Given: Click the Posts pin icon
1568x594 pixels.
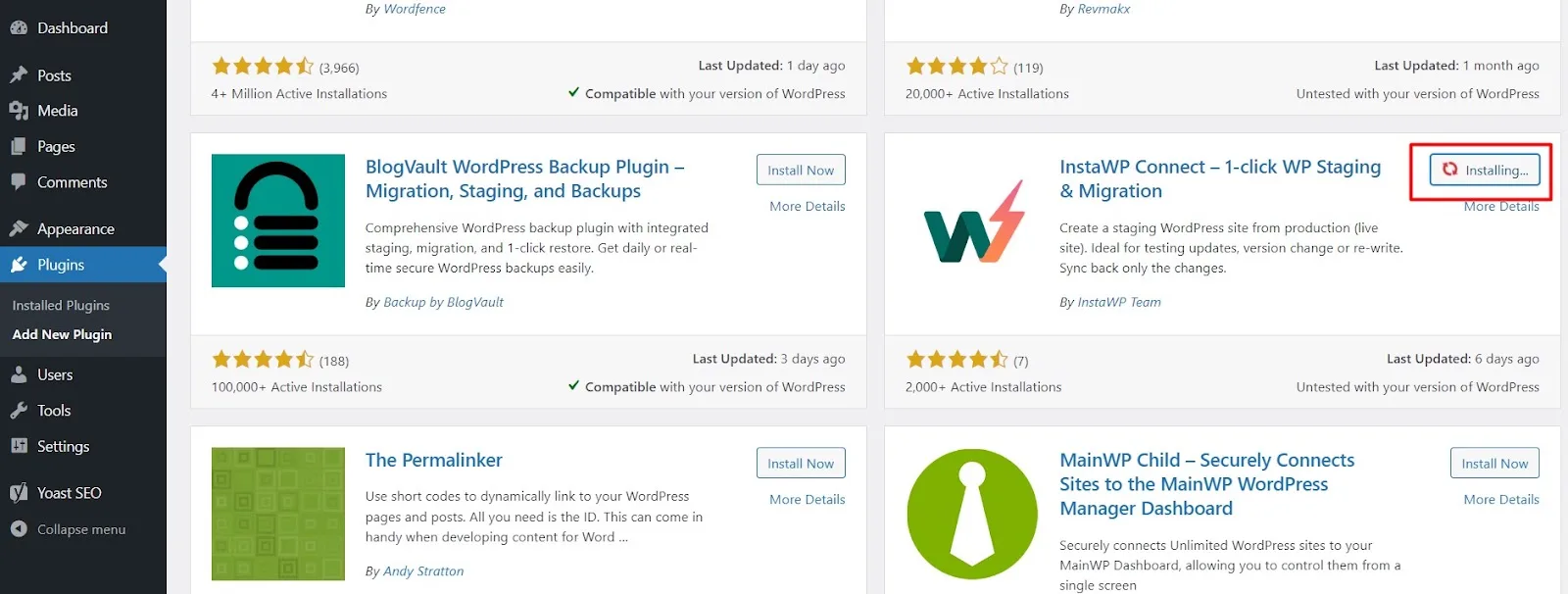Looking at the screenshot, I should [19, 75].
